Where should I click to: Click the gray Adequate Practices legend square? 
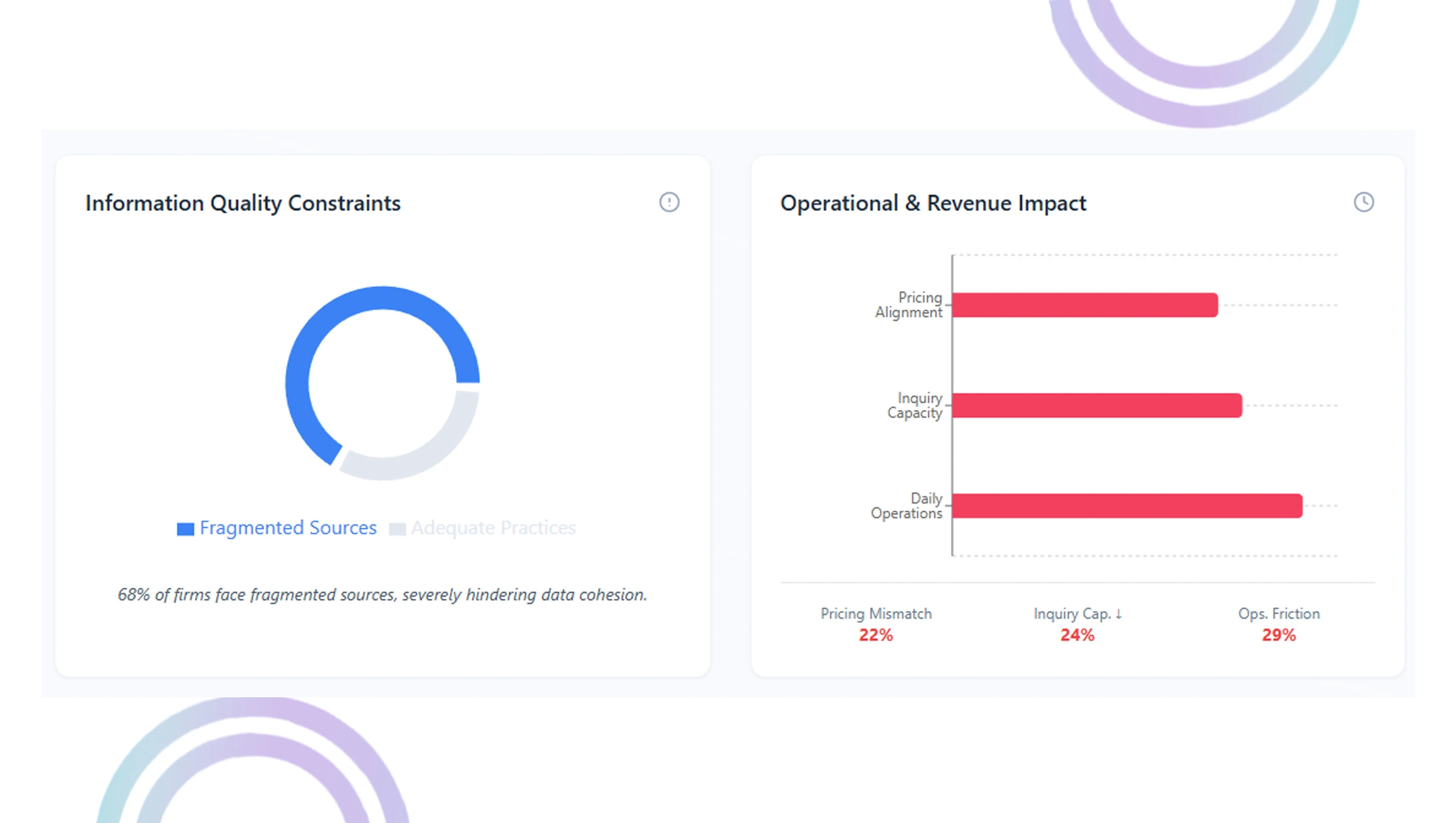(x=397, y=529)
